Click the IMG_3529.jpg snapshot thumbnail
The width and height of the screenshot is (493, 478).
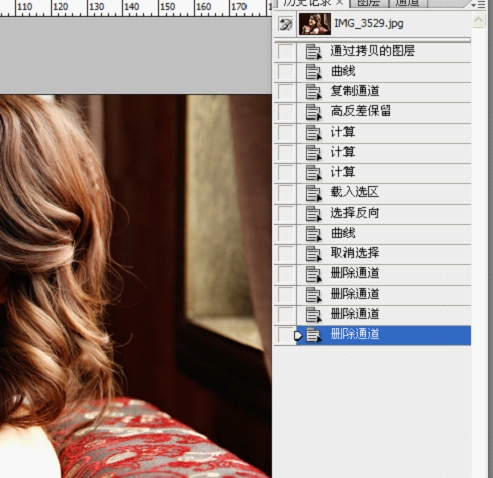point(315,24)
